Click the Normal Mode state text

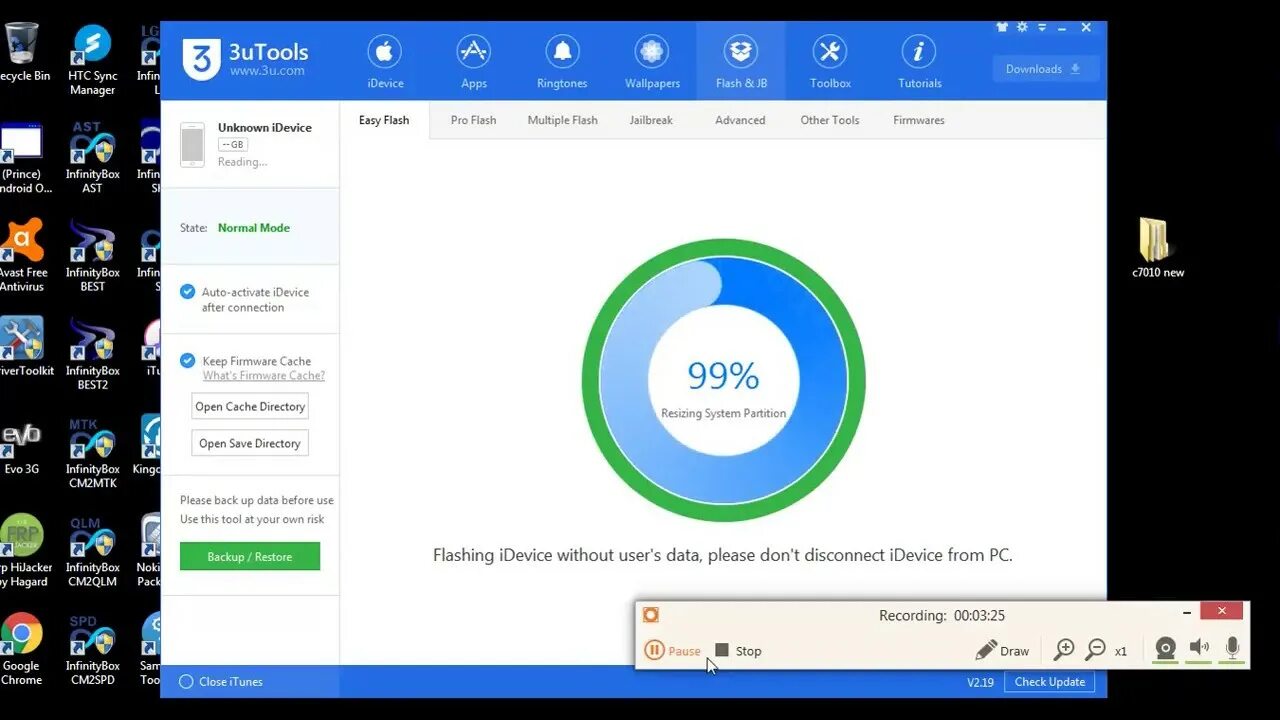[254, 228]
